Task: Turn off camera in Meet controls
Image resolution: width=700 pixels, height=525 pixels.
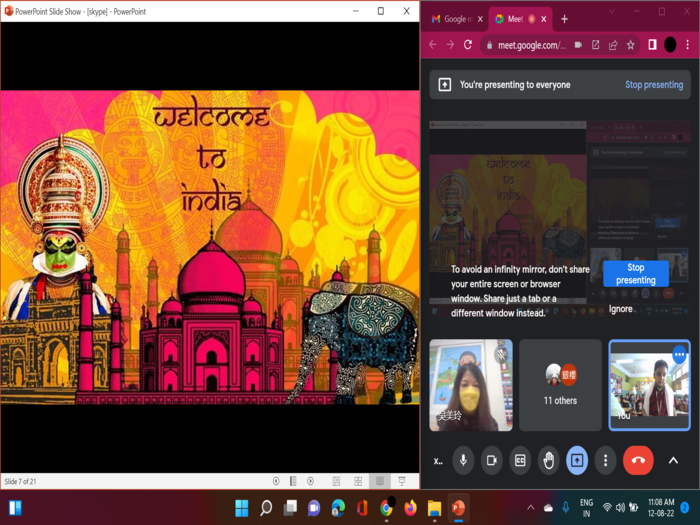Action: 492,460
